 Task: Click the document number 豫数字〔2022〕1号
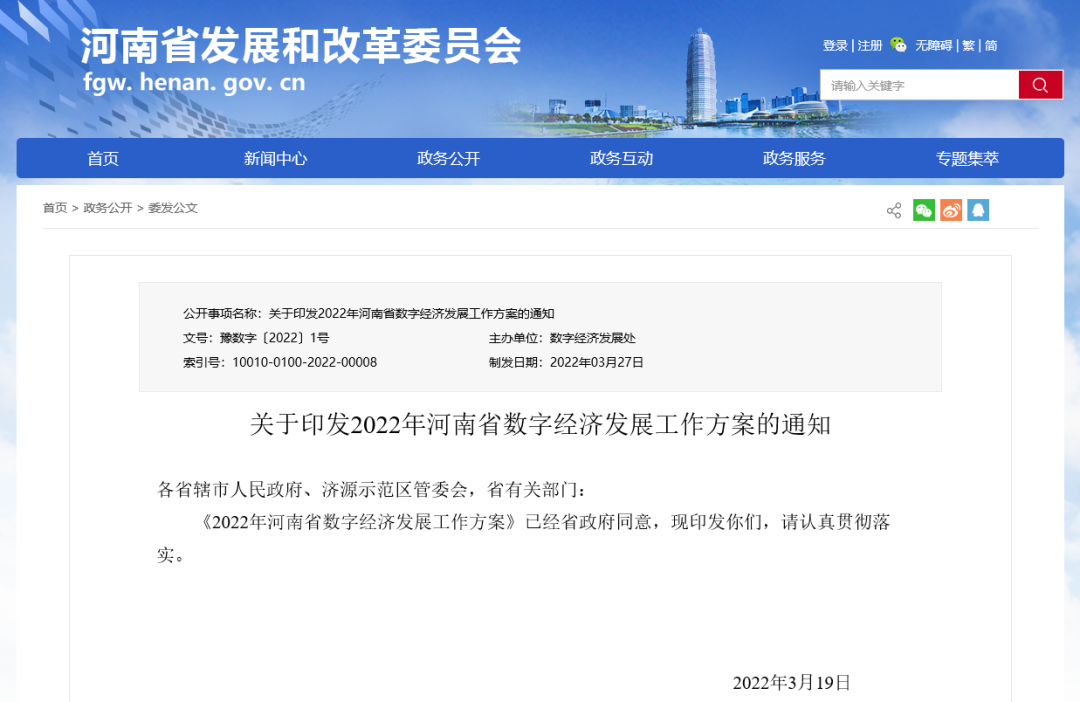pos(274,338)
